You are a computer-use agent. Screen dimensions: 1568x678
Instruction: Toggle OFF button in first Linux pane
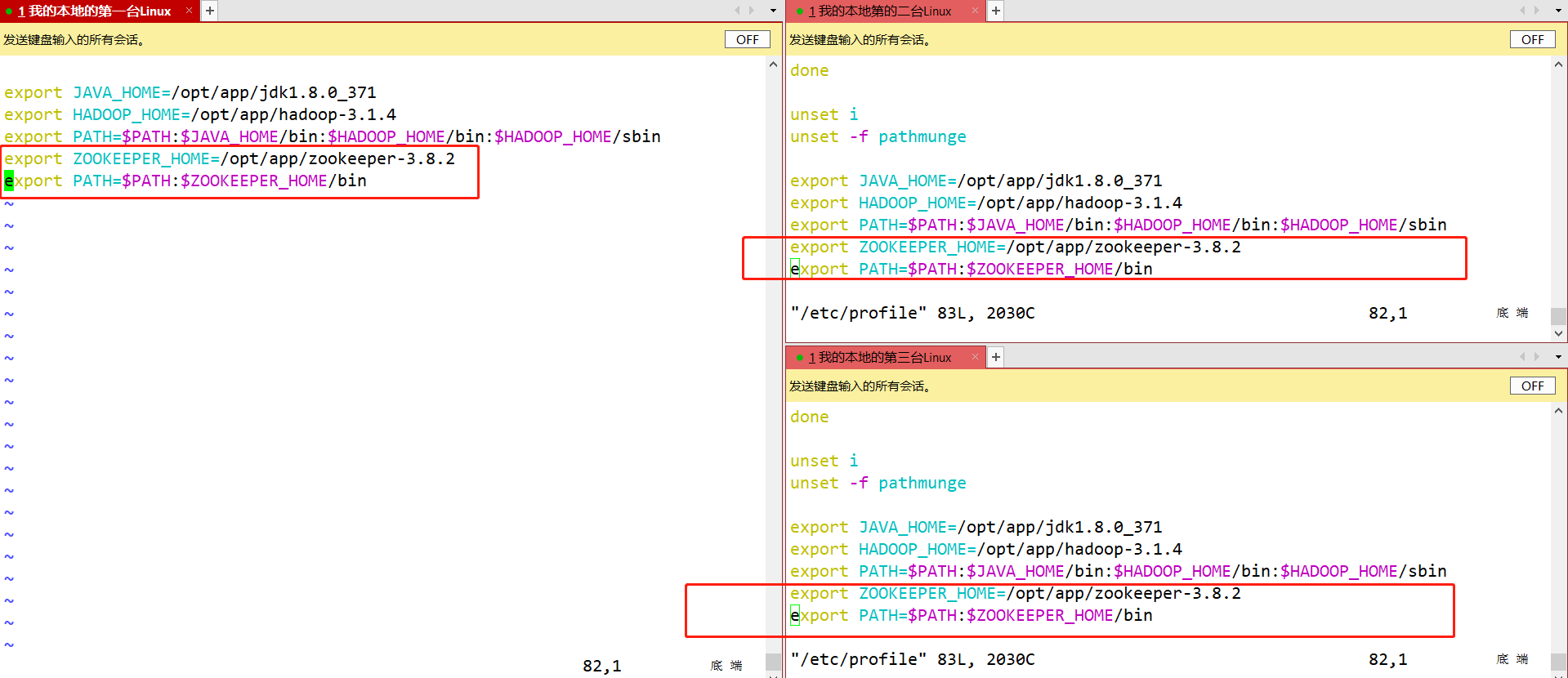pyautogui.click(x=748, y=39)
